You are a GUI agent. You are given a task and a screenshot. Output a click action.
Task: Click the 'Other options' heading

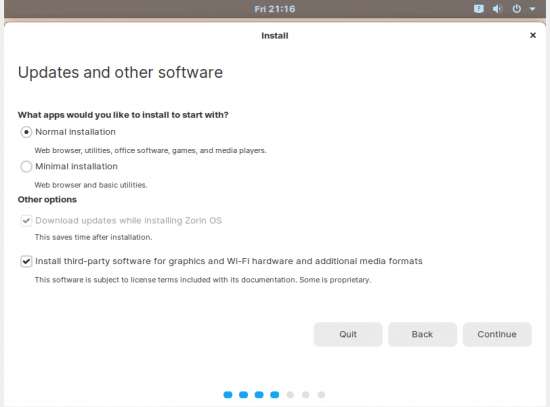[x=47, y=199]
